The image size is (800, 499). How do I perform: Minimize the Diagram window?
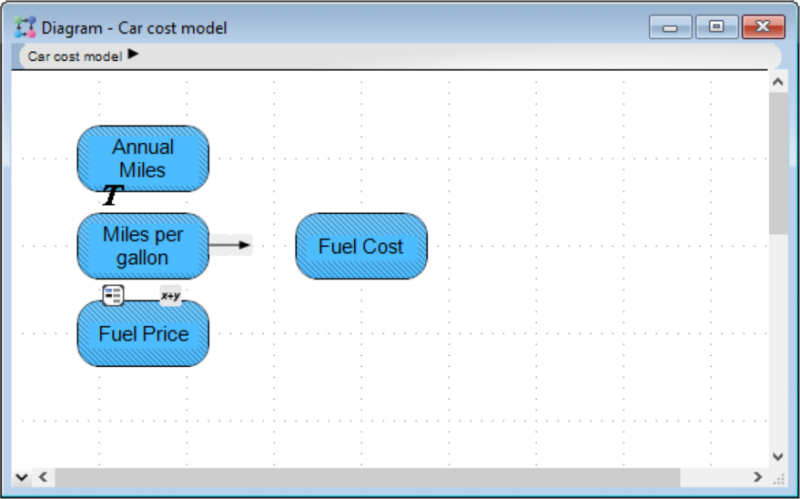[x=670, y=27]
